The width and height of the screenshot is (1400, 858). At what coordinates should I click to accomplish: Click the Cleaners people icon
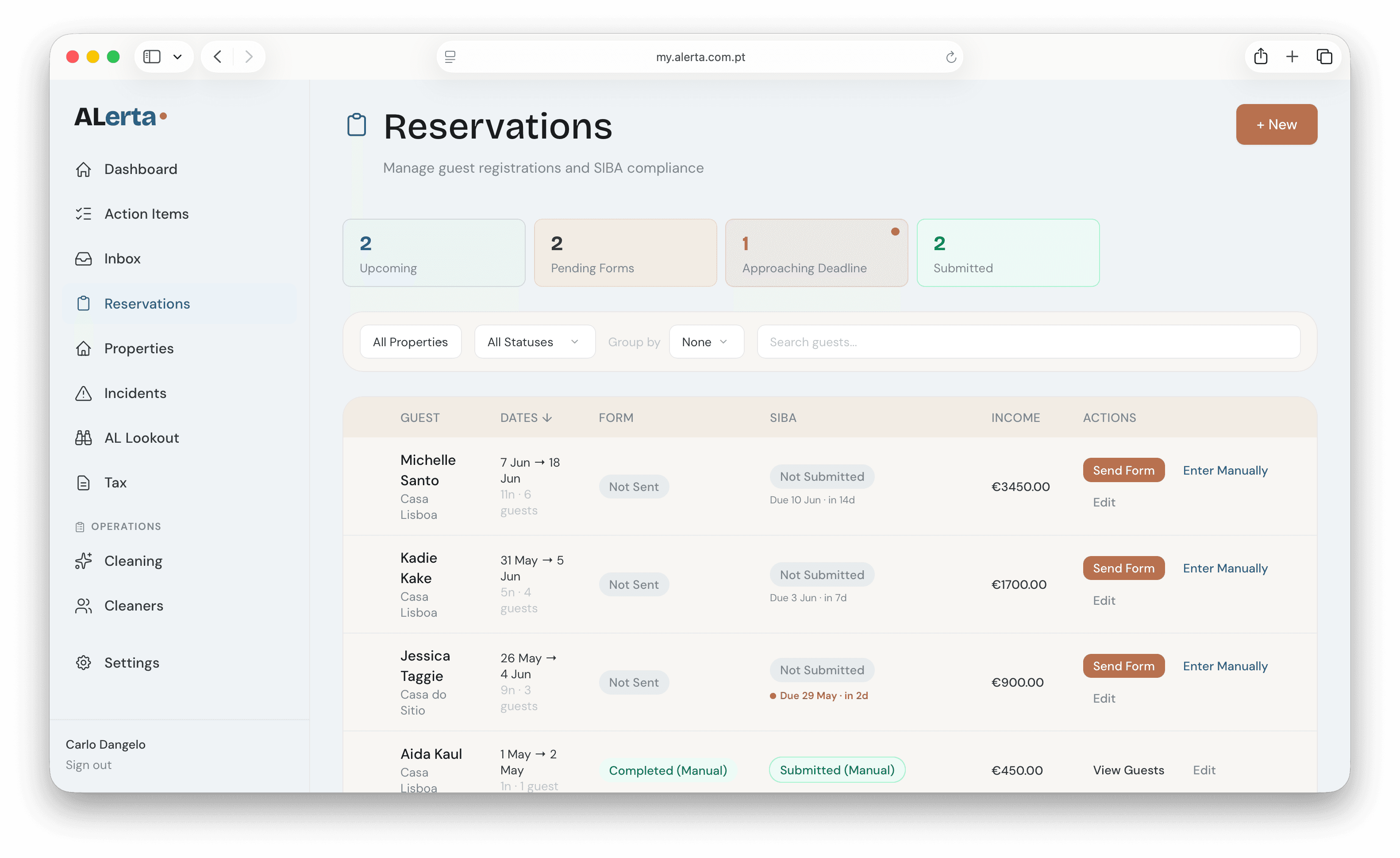point(84,606)
